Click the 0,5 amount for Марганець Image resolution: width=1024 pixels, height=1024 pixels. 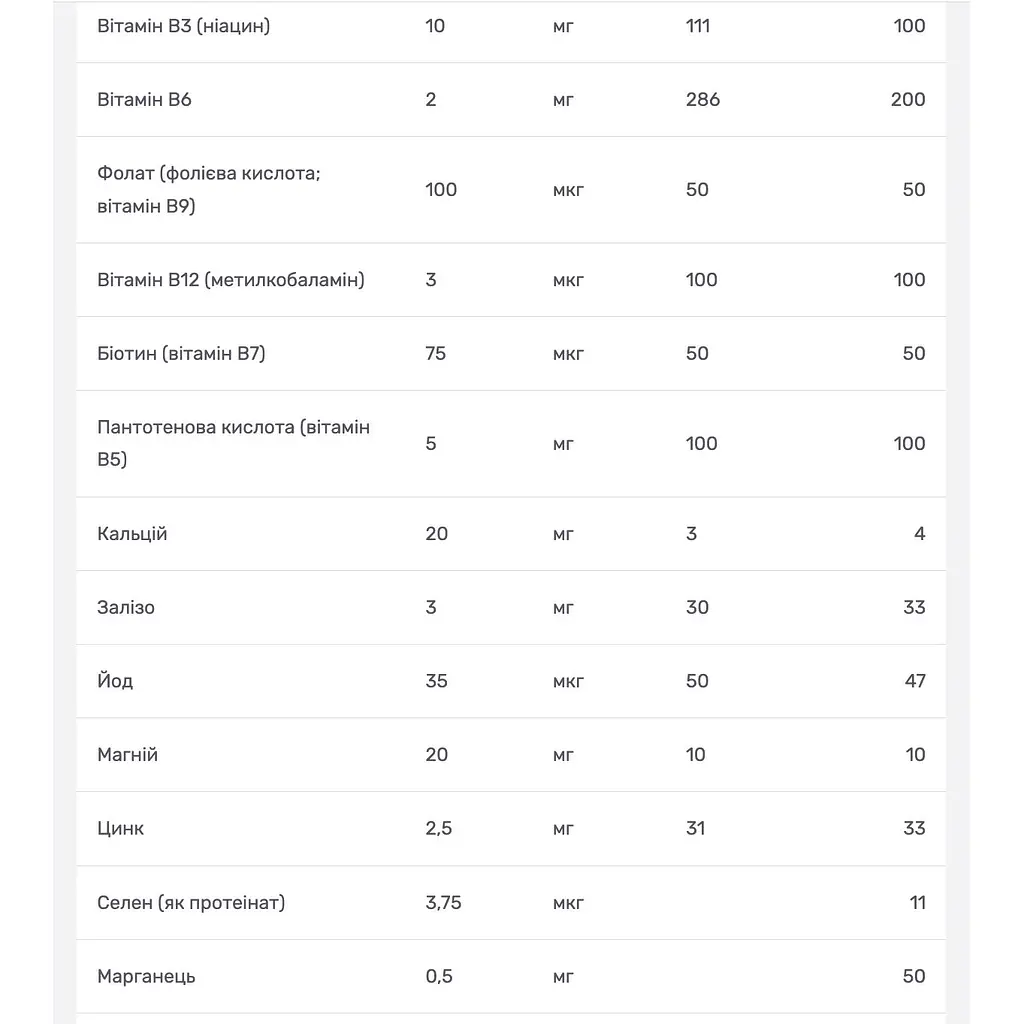(439, 977)
